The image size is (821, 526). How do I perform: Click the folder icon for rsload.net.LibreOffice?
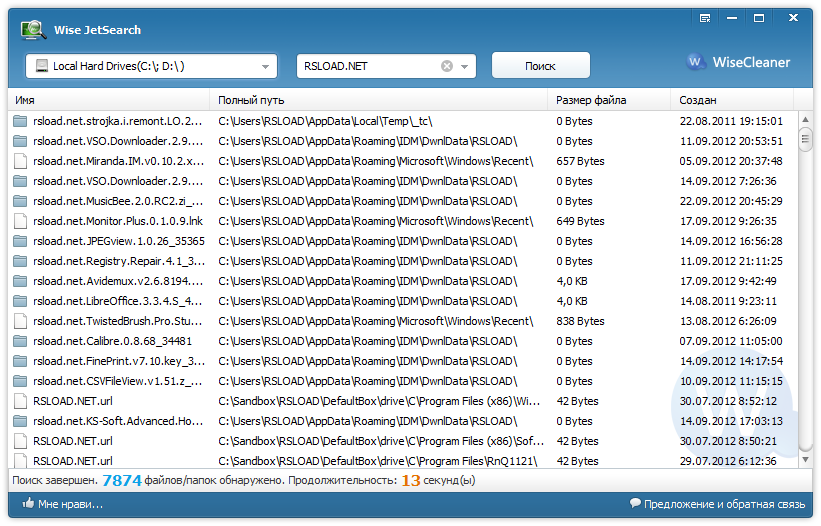tap(20, 301)
